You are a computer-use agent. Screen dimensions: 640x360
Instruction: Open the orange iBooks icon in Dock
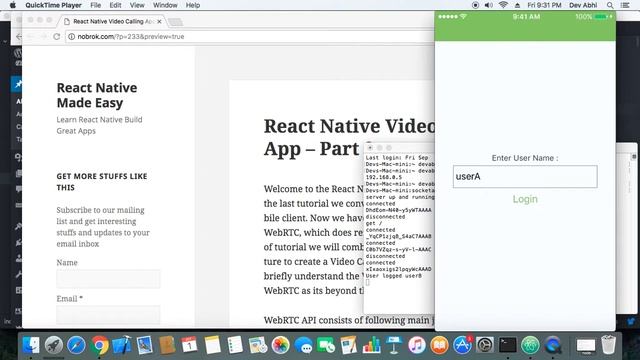coord(439,345)
